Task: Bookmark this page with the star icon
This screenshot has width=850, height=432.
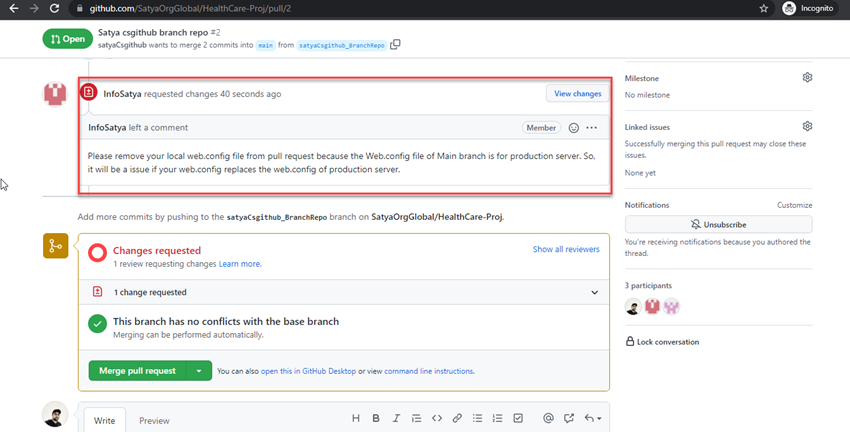Action: tap(764, 9)
